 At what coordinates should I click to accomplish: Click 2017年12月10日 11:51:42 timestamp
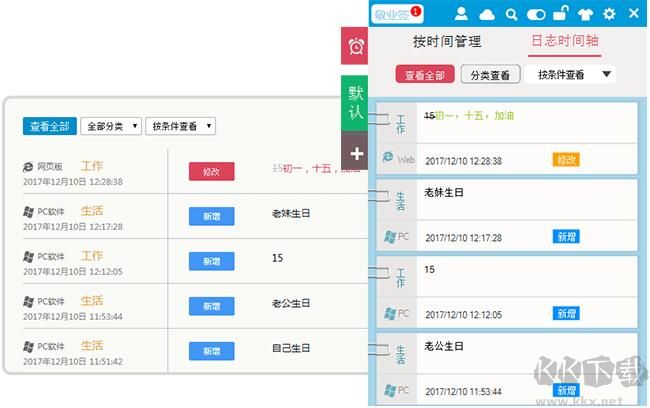click(73, 362)
